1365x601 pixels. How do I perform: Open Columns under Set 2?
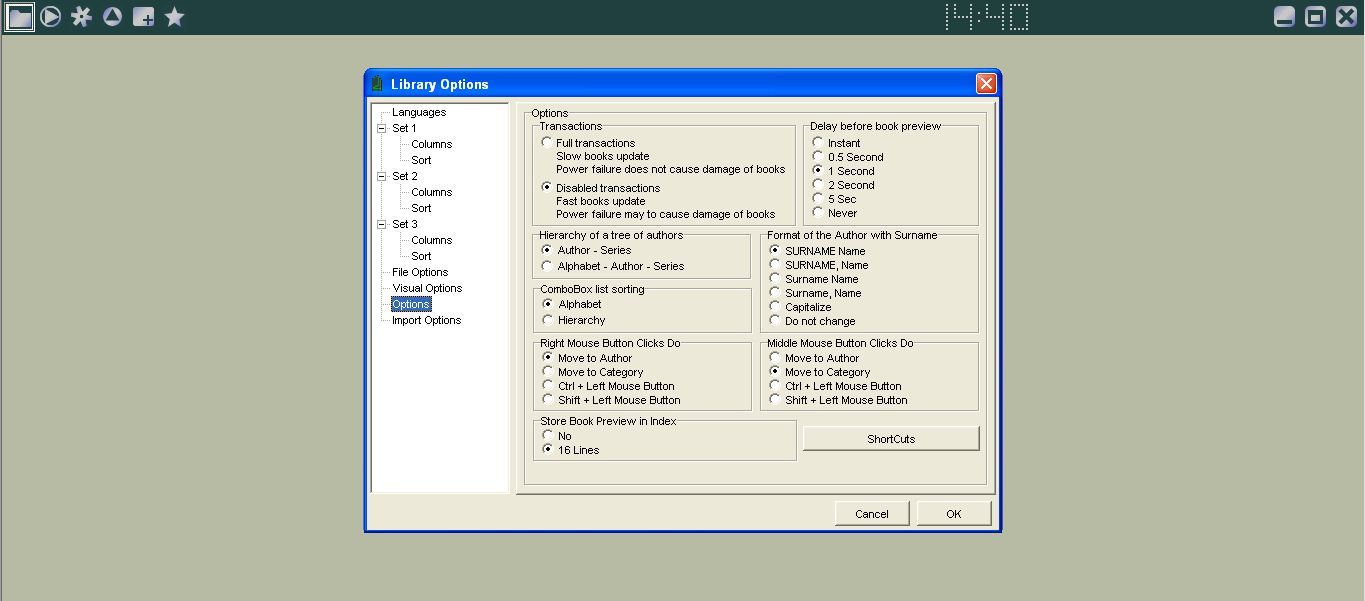432,192
